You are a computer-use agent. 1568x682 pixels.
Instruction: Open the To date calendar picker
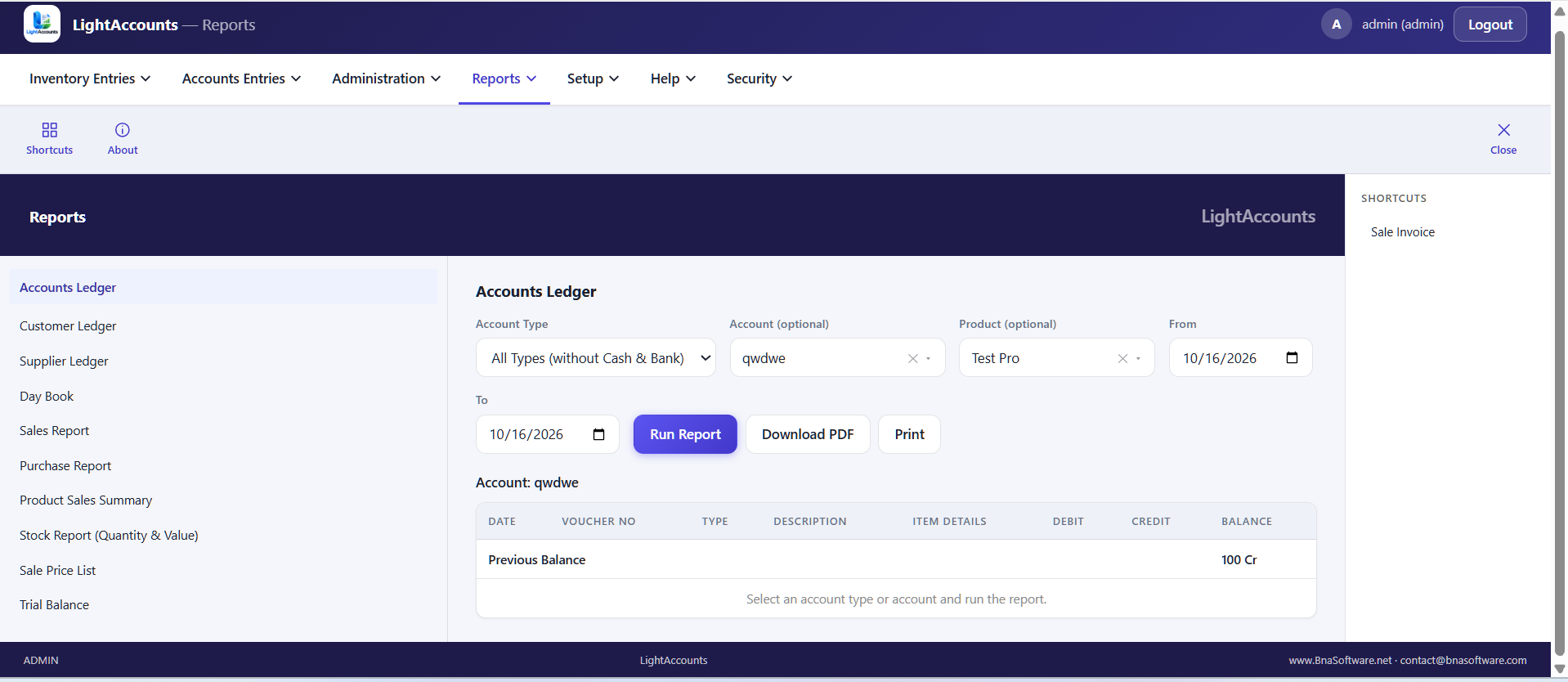point(598,434)
